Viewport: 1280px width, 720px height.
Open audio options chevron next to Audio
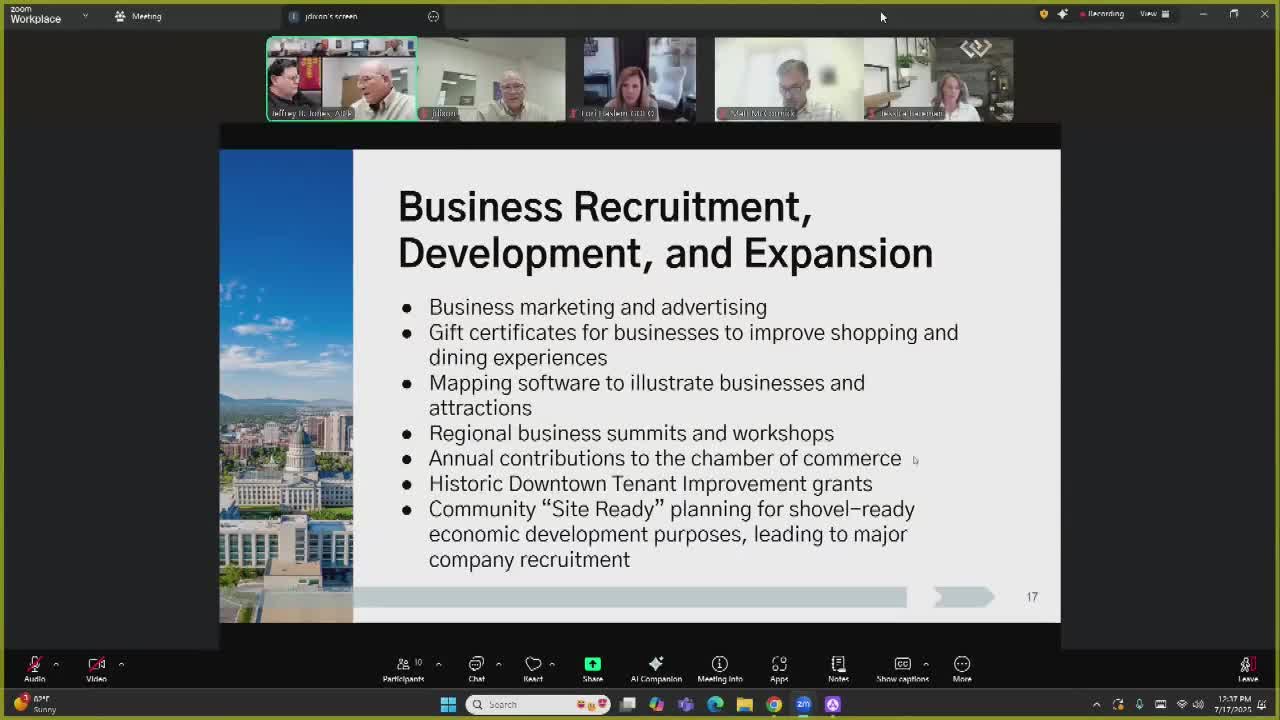(55, 662)
